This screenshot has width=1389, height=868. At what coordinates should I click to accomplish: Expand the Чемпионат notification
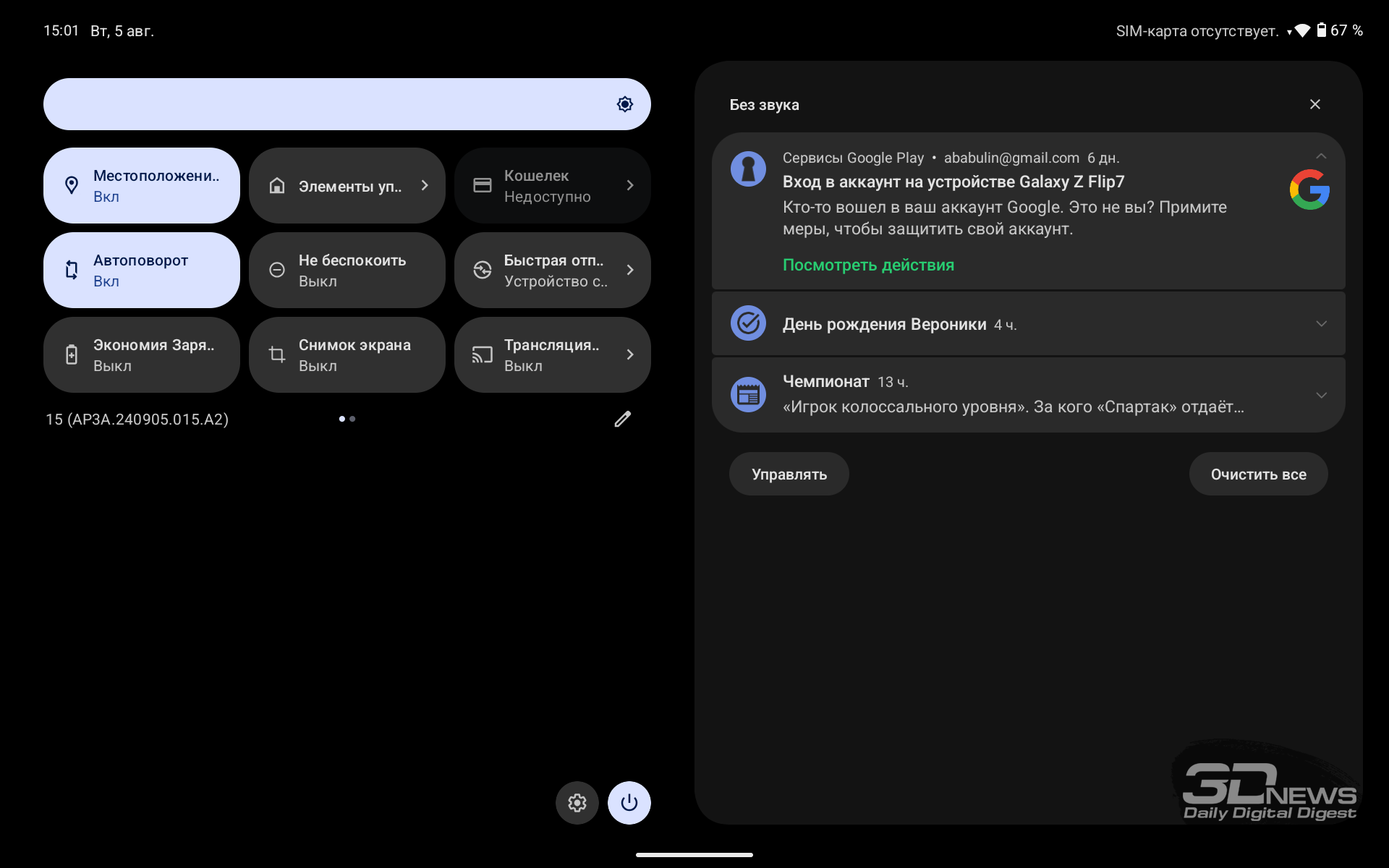(x=1321, y=395)
